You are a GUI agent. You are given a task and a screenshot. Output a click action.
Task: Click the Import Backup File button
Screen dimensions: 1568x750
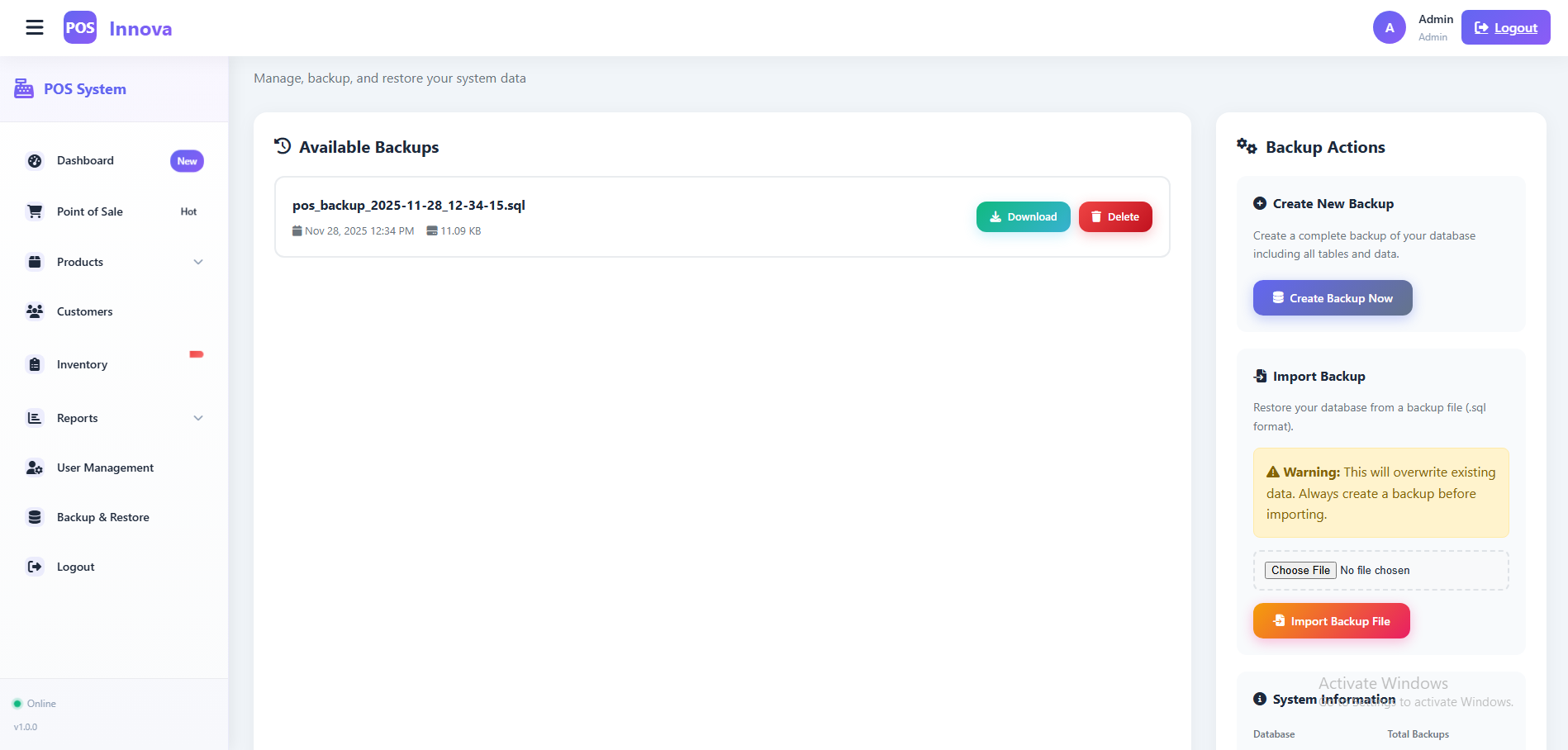pyautogui.click(x=1331, y=621)
